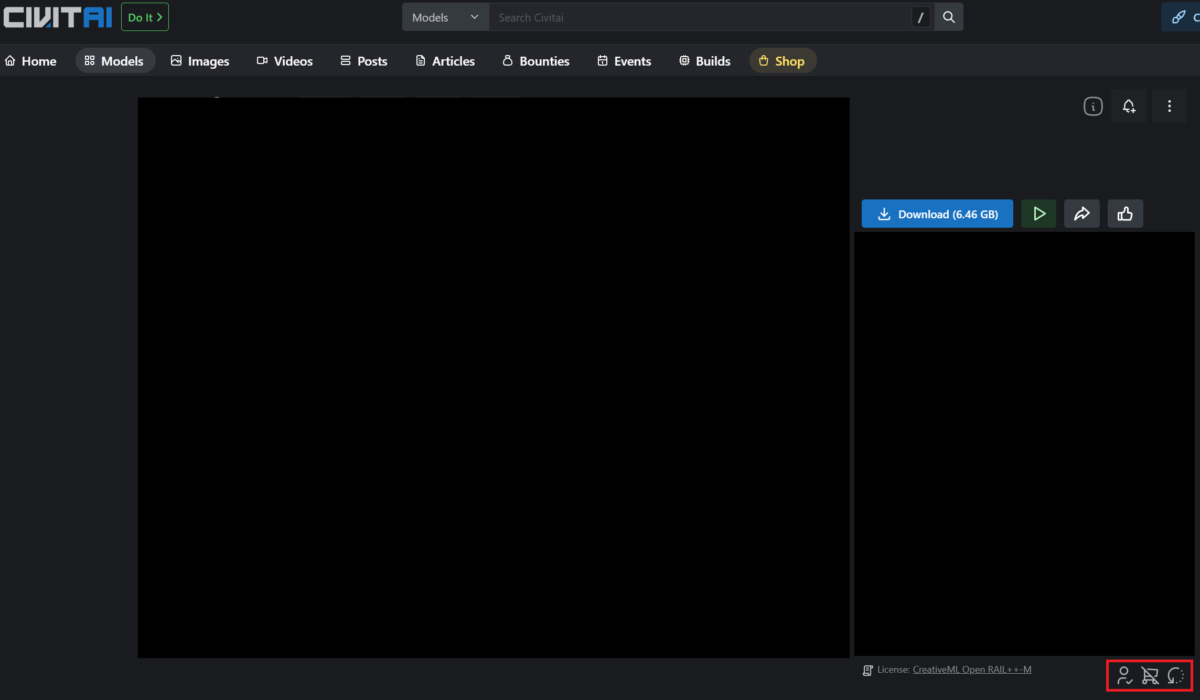Click the Home house icon in navbar
Viewport: 1200px width, 700px height.
click(x=31, y=60)
